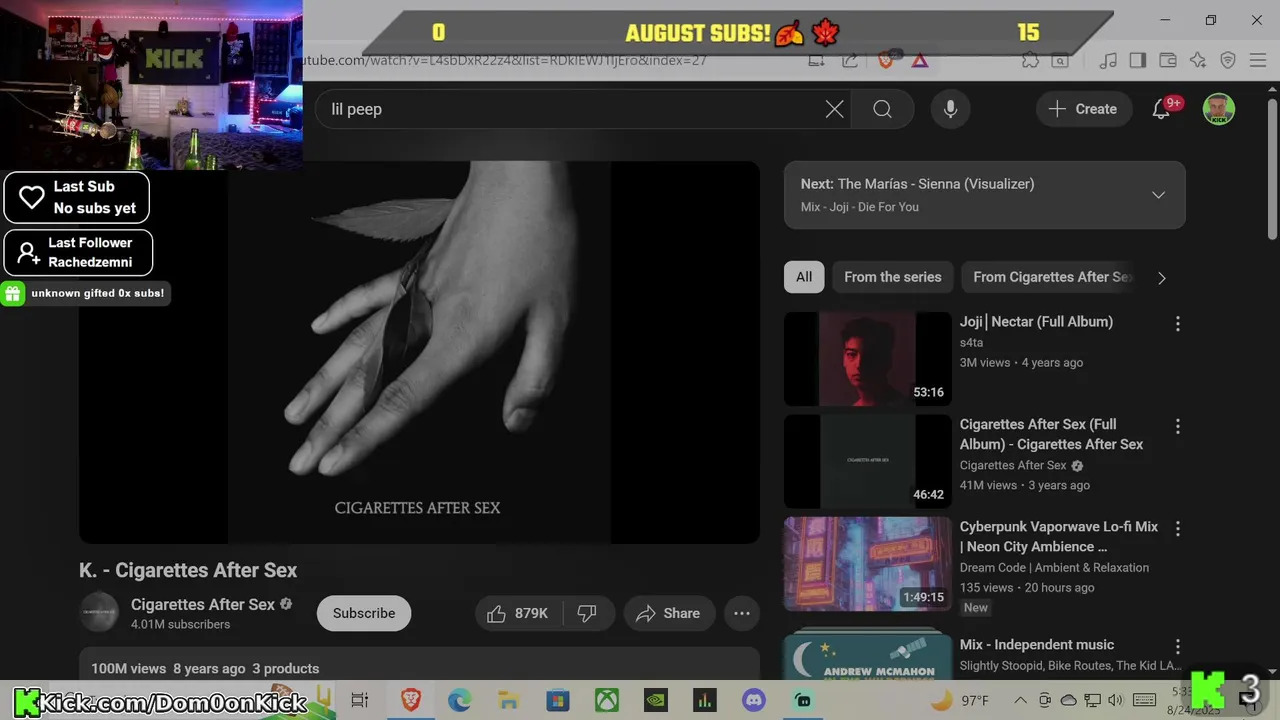The height and width of the screenshot is (720, 1280).
Task: Open Task View in the taskbar
Action: coord(360,700)
